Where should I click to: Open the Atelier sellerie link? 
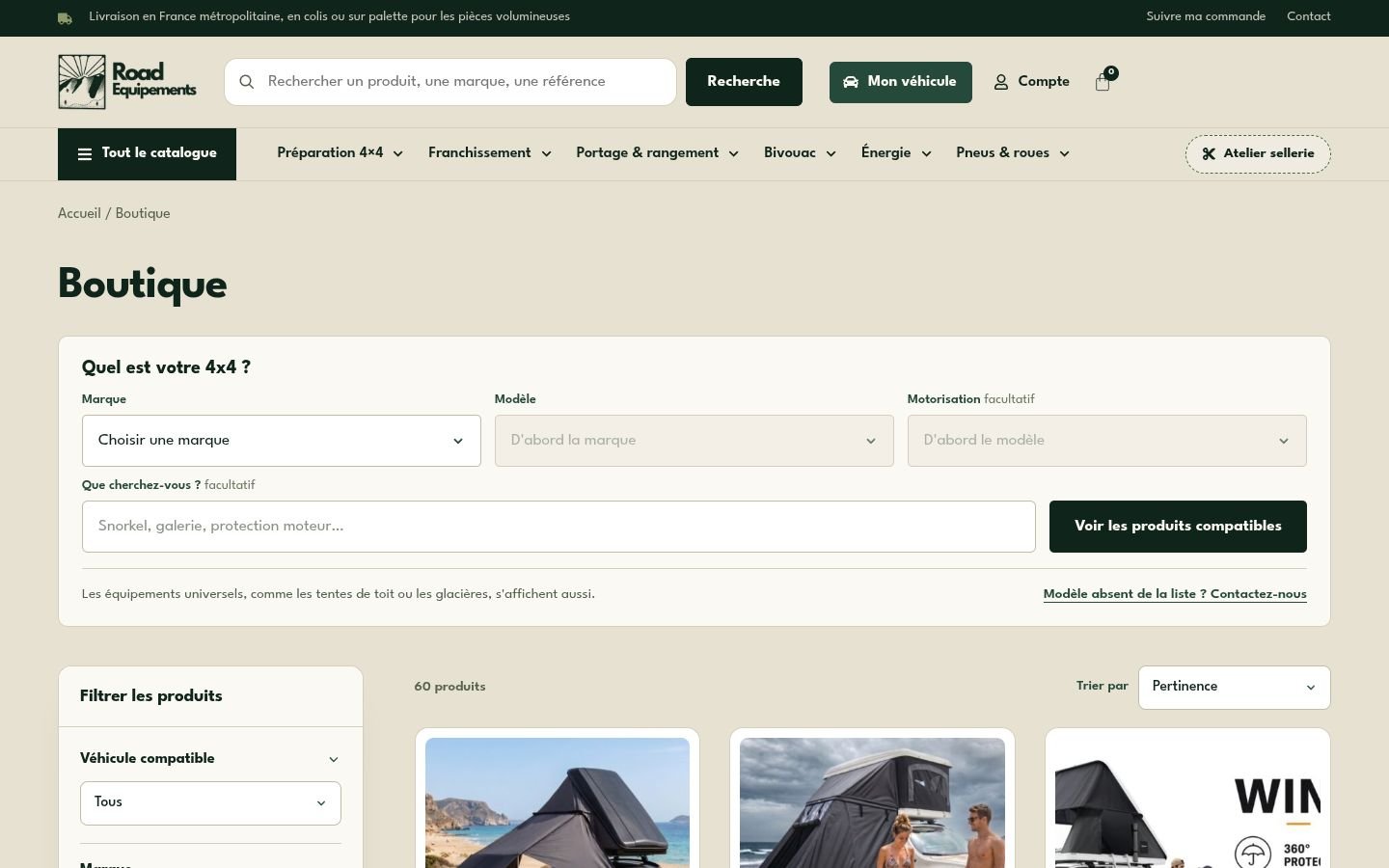pyautogui.click(x=1258, y=154)
